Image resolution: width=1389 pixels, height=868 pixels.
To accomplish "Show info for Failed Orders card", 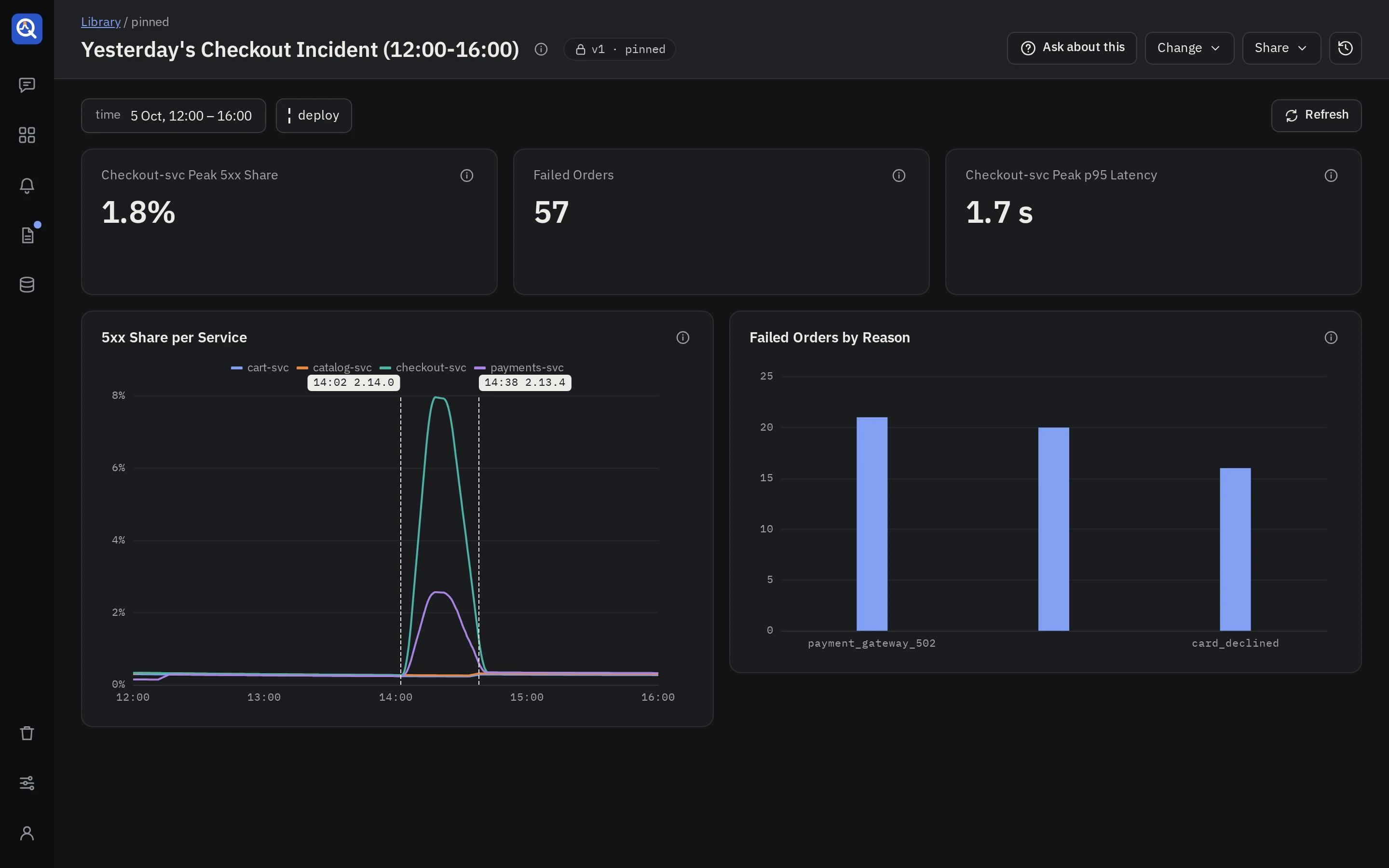I will [x=899, y=176].
